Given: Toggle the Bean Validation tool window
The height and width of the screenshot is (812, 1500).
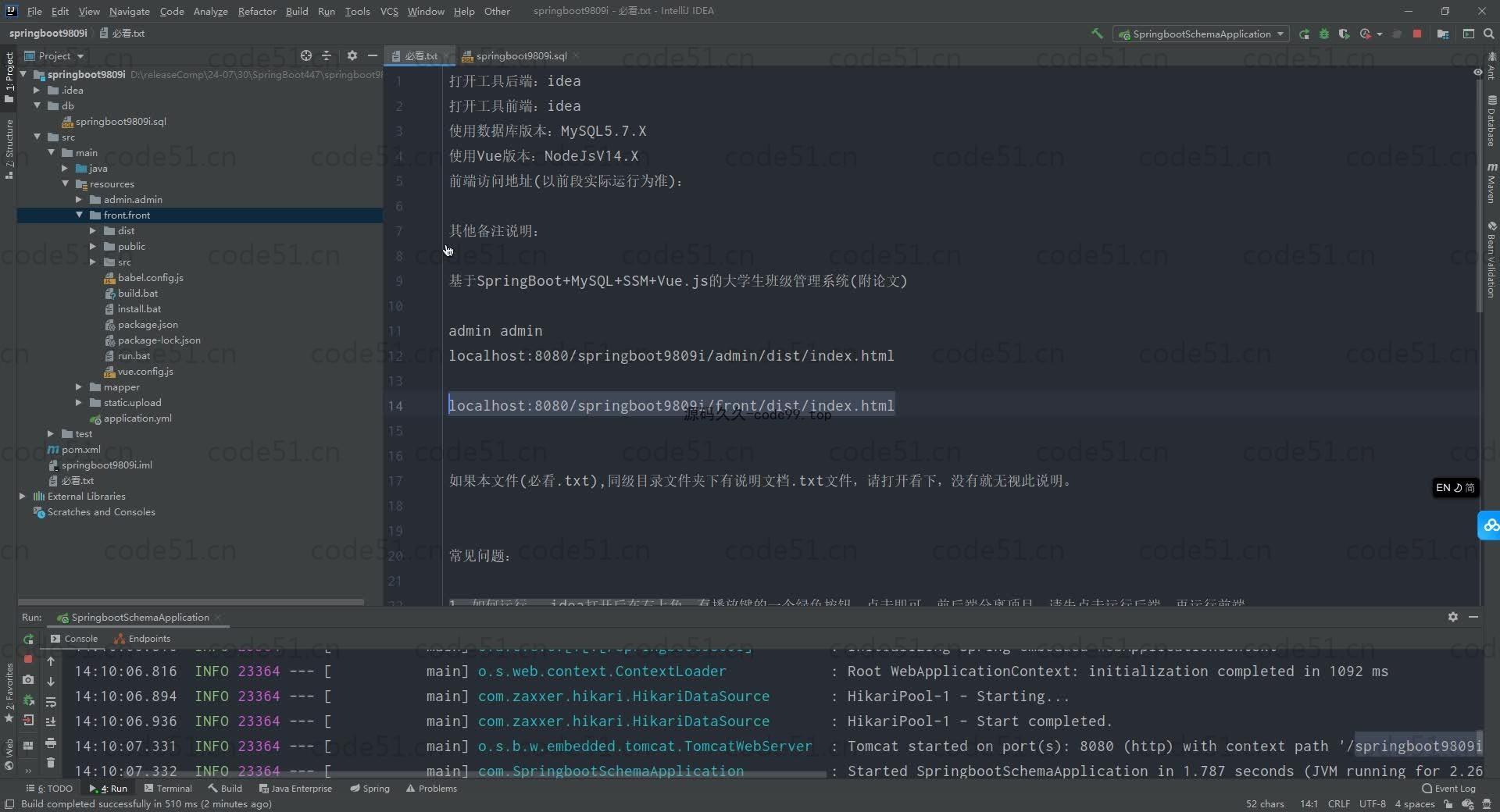Looking at the screenshot, I should point(1491,259).
